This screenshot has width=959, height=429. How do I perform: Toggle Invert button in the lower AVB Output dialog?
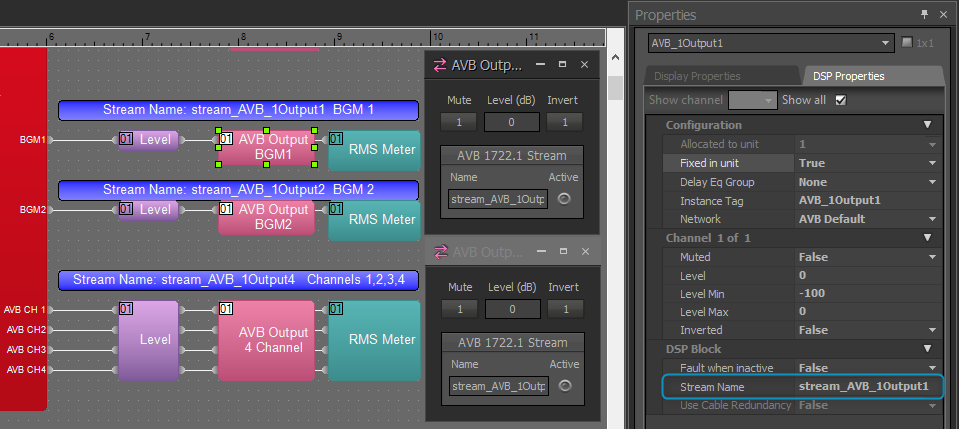566,309
